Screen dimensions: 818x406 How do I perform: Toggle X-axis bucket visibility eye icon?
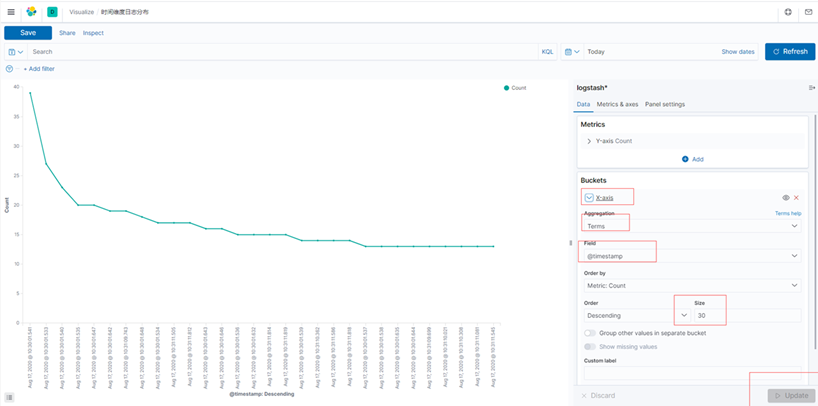point(786,198)
